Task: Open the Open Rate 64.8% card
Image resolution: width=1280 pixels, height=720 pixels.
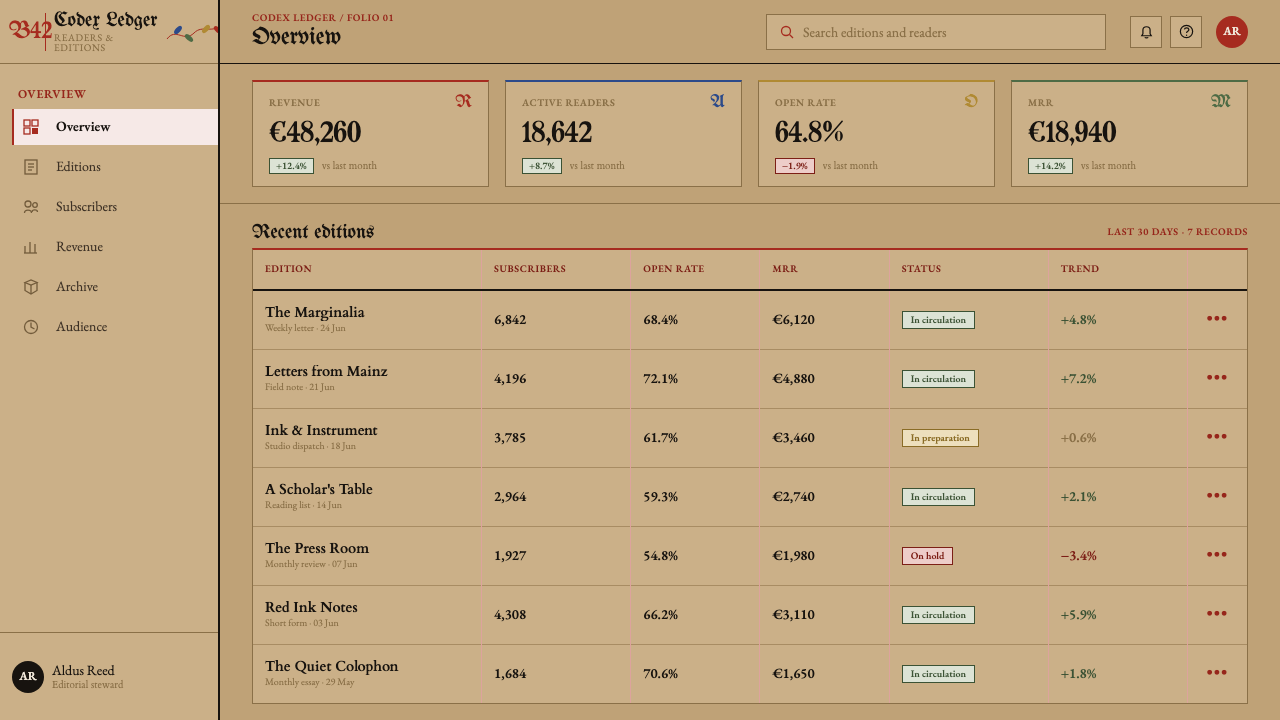Action: 876,134
